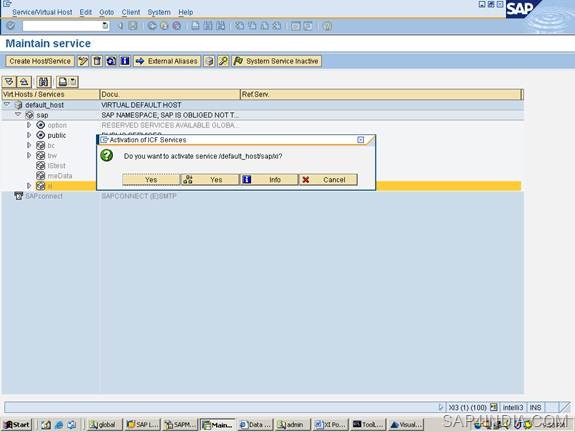Click the command input field
This screenshot has width=575, height=432.
point(62,26)
